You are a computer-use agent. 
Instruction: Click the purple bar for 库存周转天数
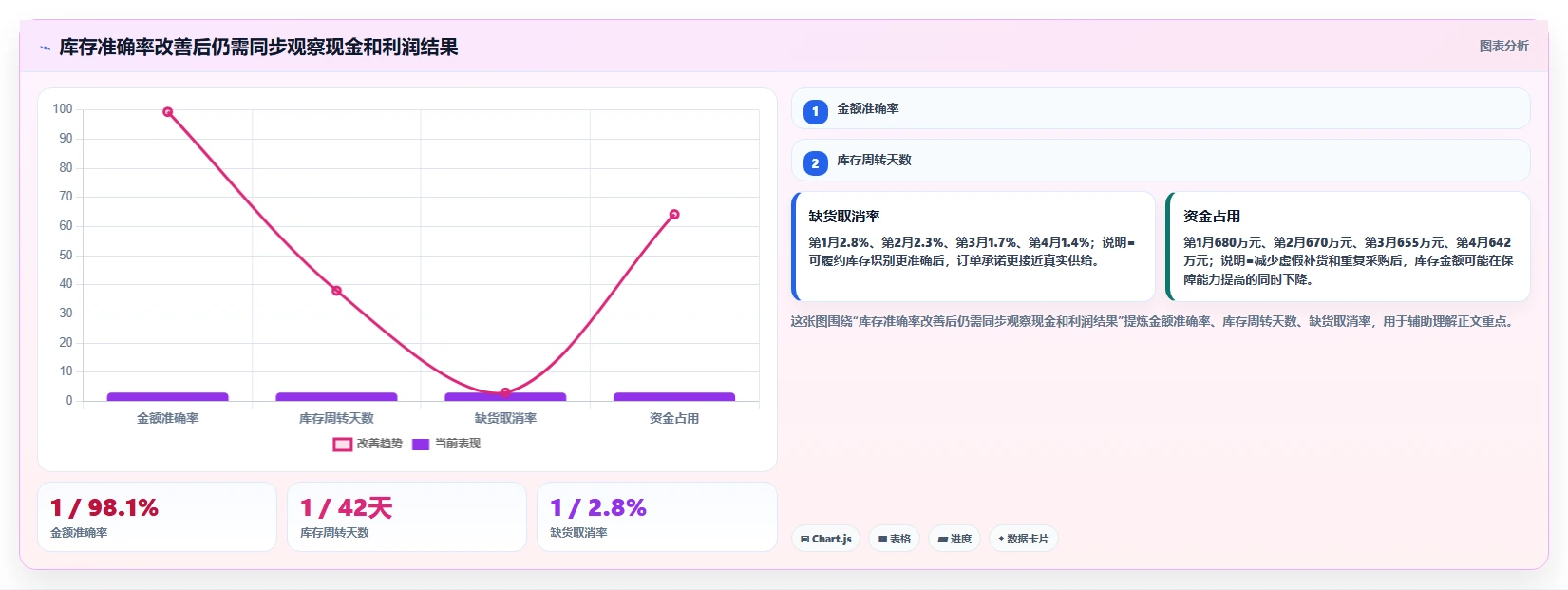tap(336, 397)
